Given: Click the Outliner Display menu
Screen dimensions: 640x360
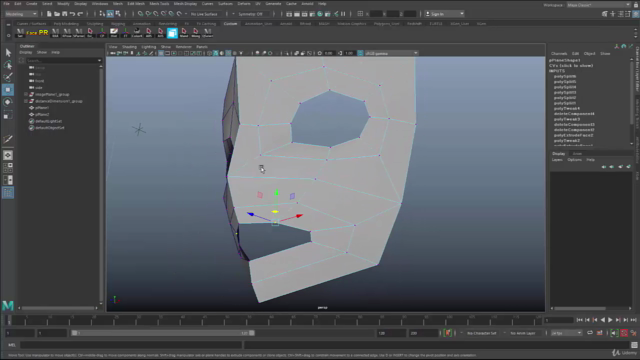Looking at the screenshot, I should click(25, 52).
